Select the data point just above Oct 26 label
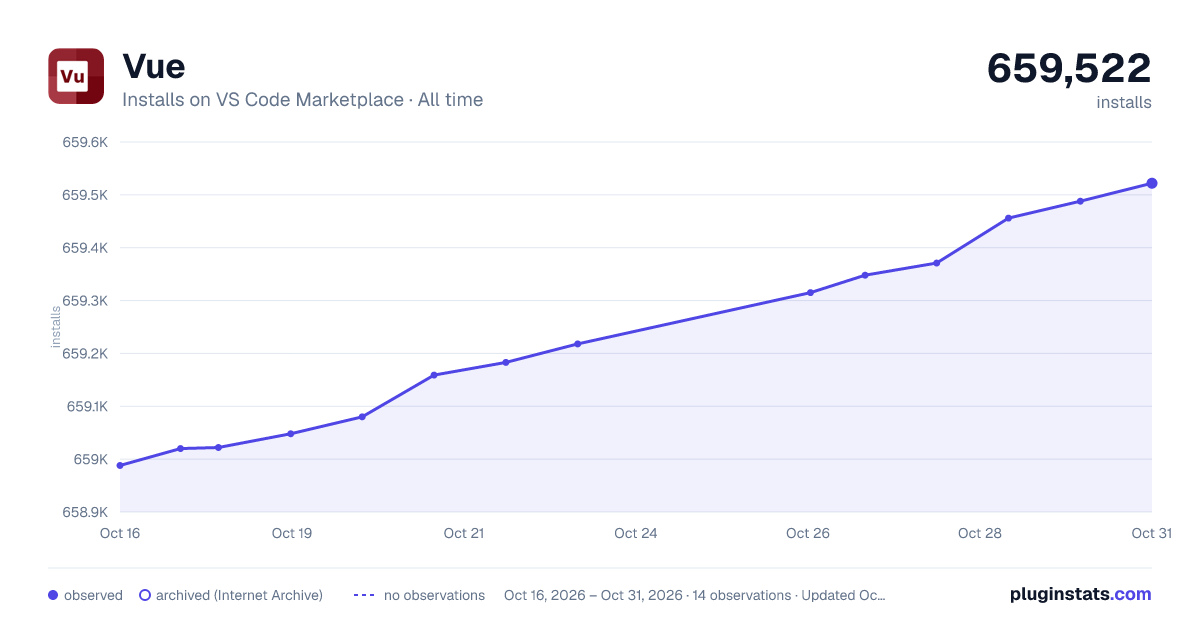The width and height of the screenshot is (1200, 630). click(810, 292)
